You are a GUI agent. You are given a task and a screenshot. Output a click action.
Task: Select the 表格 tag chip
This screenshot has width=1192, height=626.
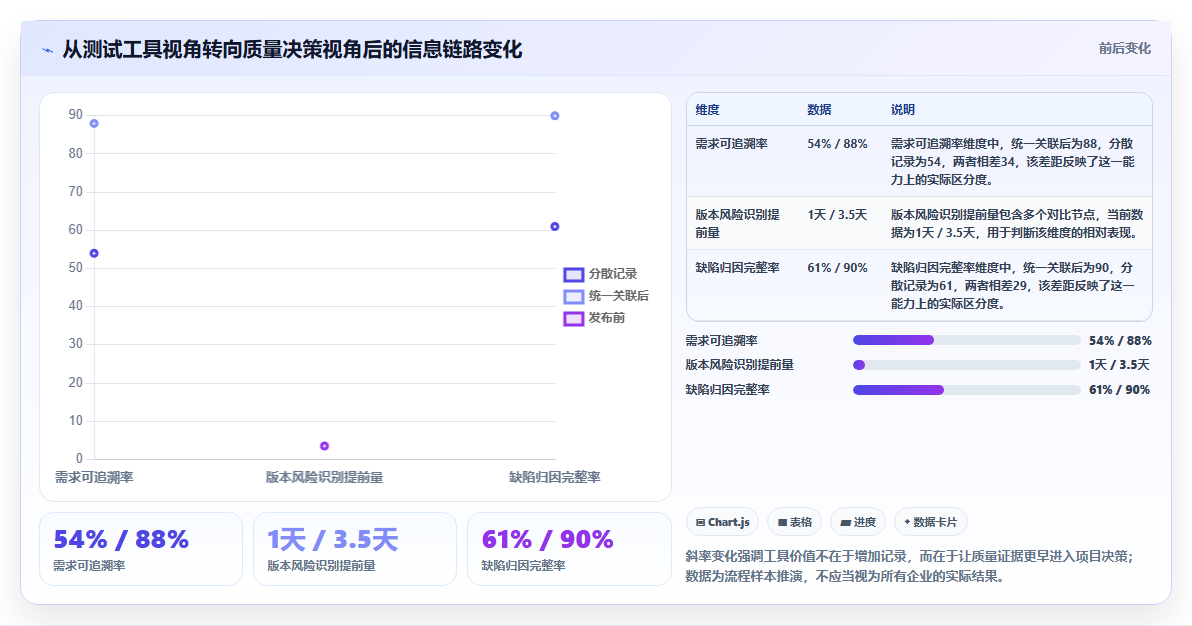click(x=794, y=522)
